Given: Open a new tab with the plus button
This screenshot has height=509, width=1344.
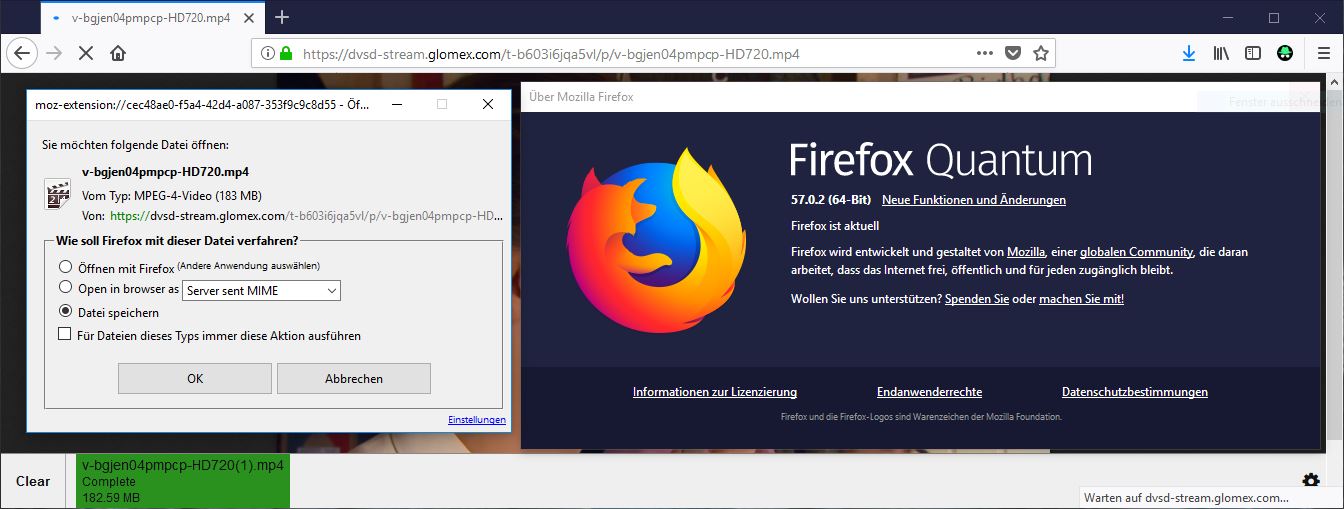Looking at the screenshot, I should click(x=282, y=17).
